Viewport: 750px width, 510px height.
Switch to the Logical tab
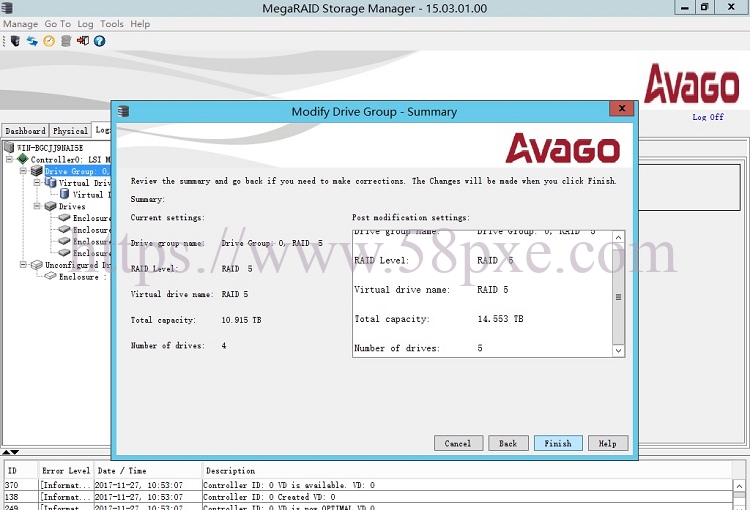pyautogui.click(x=101, y=130)
